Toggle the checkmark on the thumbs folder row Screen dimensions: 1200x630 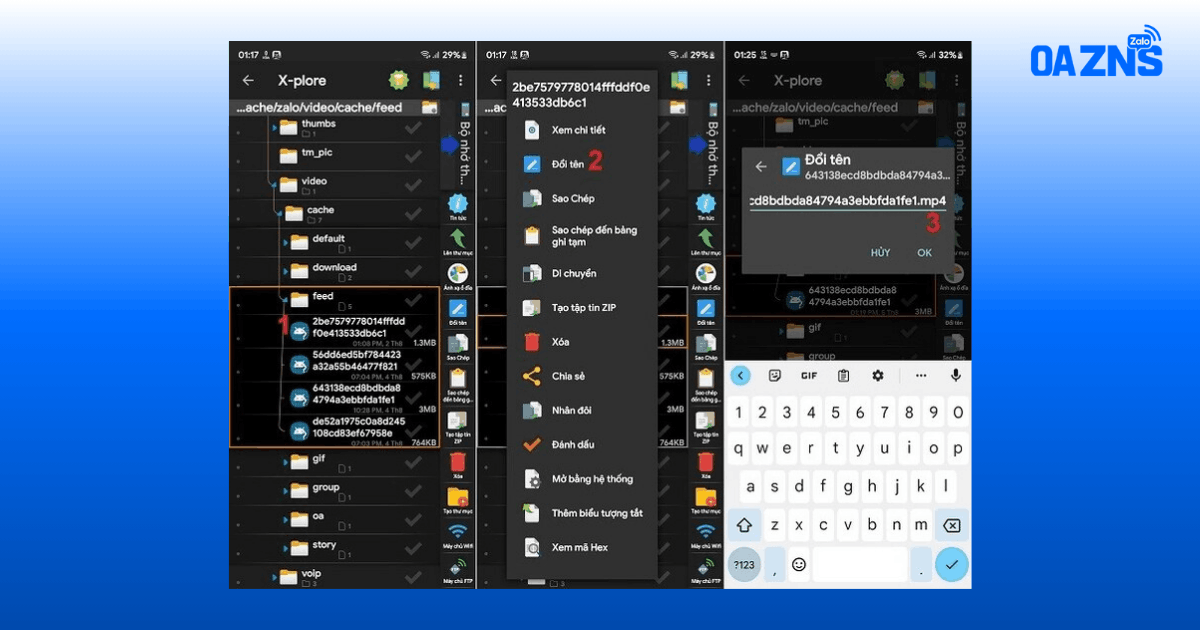413,128
